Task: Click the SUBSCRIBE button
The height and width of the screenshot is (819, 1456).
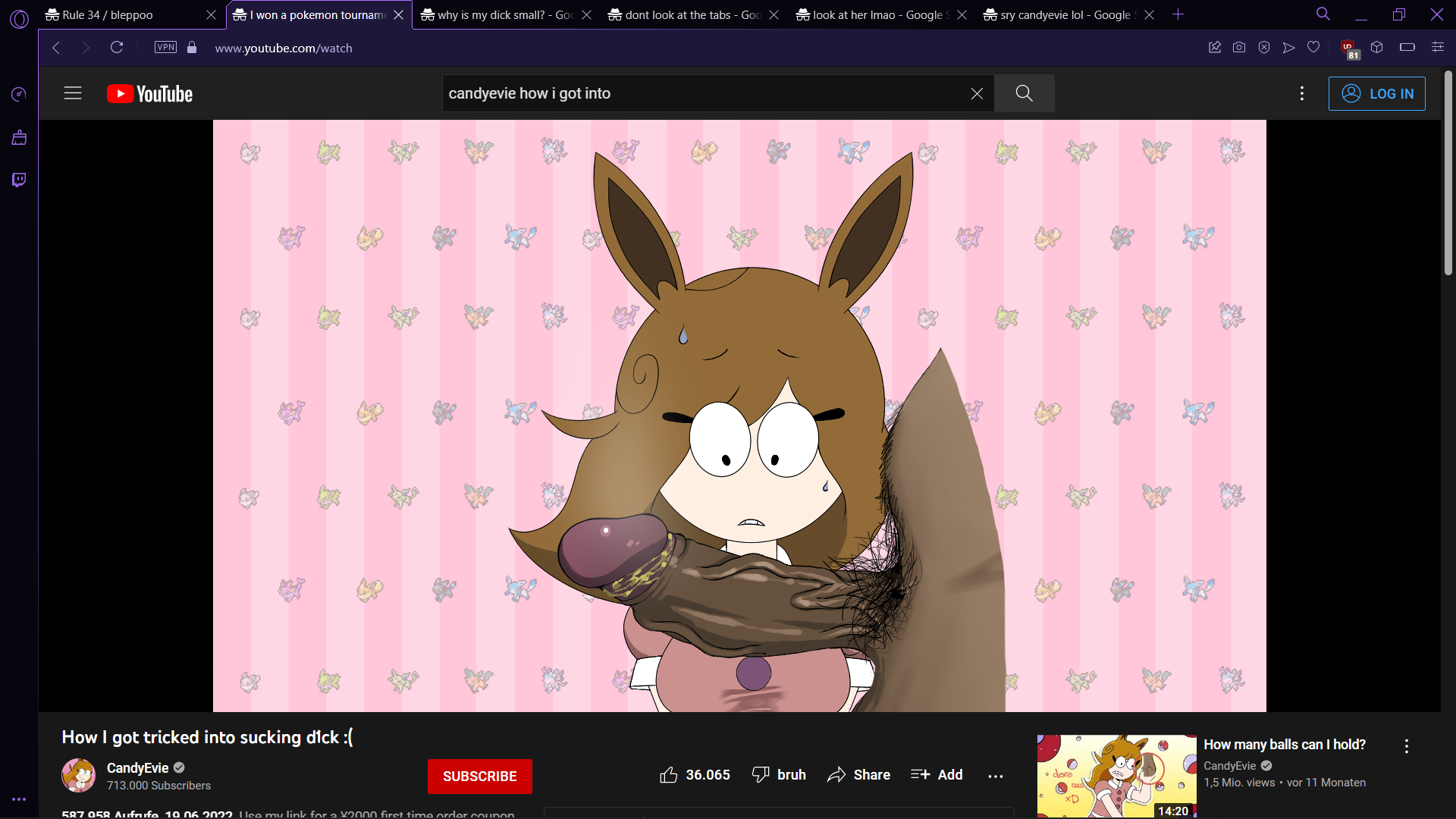Action: pyautogui.click(x=480, y=777)
